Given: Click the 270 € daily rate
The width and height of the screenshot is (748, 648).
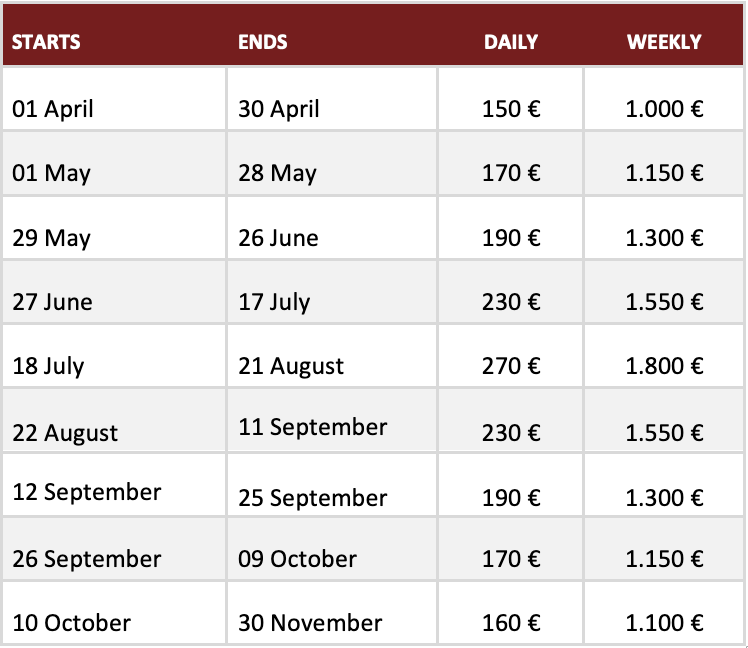Looking at the screenshot, I should pos(511,366).
